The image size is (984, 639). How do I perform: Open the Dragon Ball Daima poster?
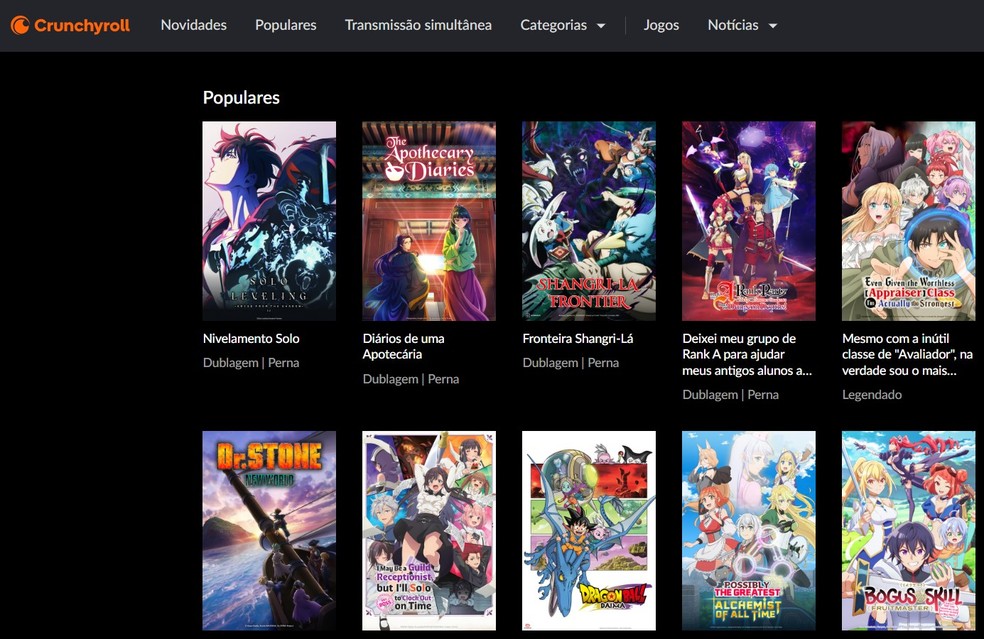coord(589,530)
